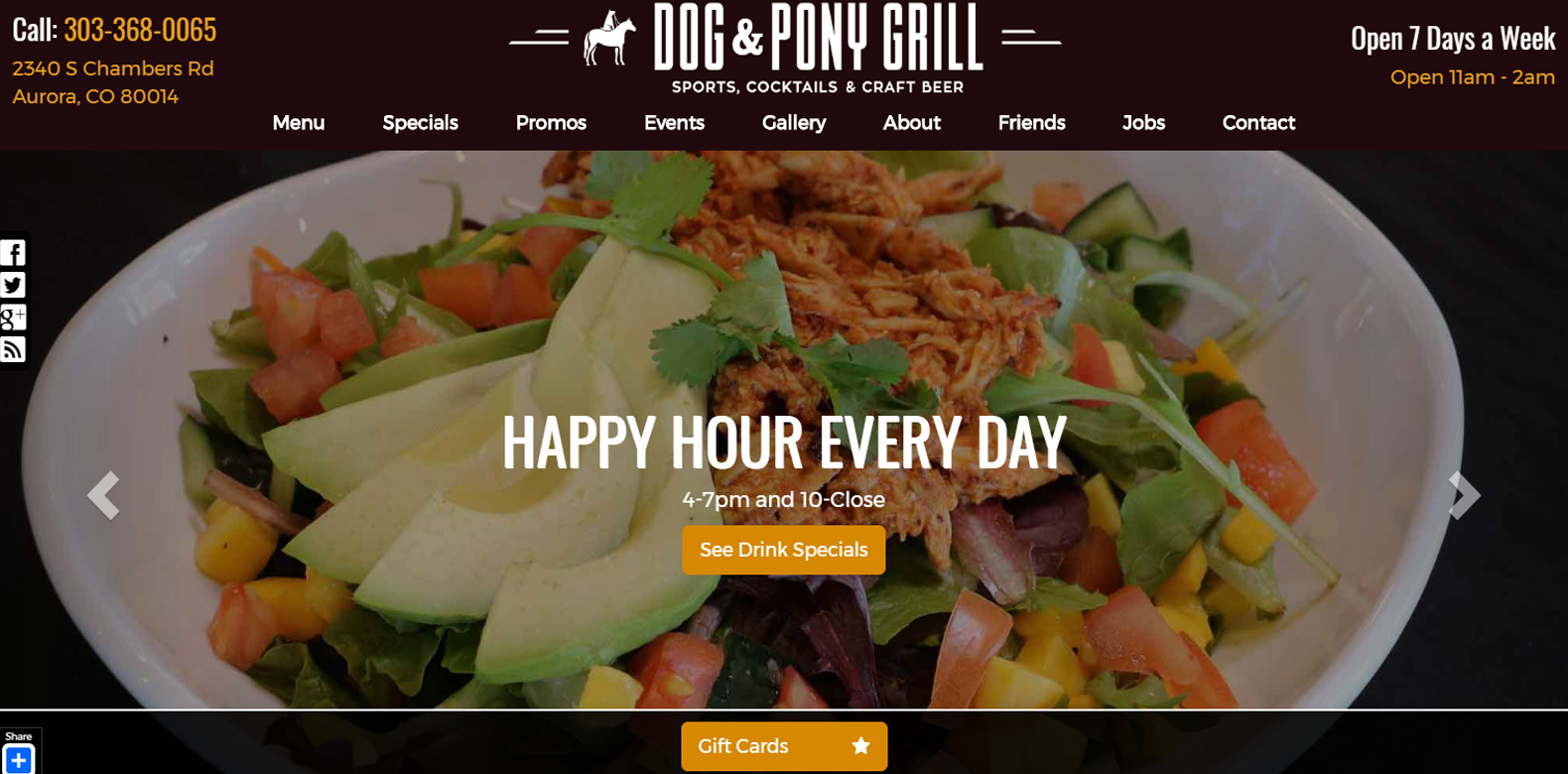This screenshot has height=774, width=1568.
Task: Open the Specials navigation item
Action: point(421,123)
